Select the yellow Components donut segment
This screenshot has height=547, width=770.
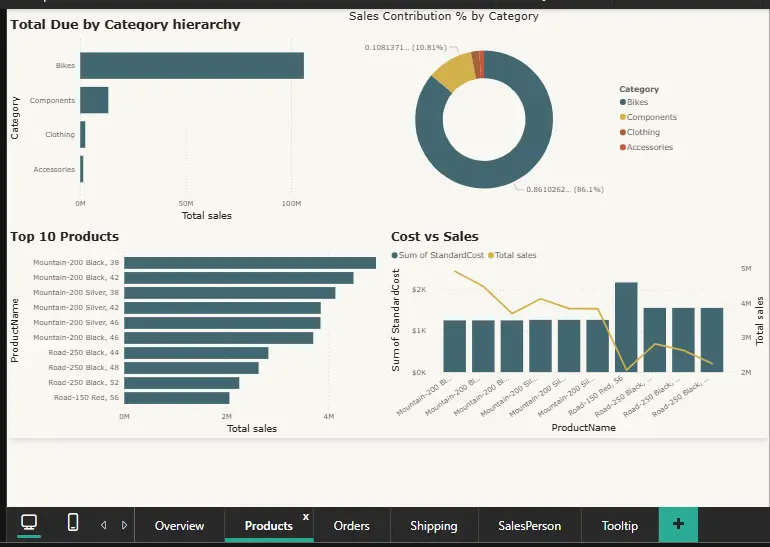[x=453, y=72]
